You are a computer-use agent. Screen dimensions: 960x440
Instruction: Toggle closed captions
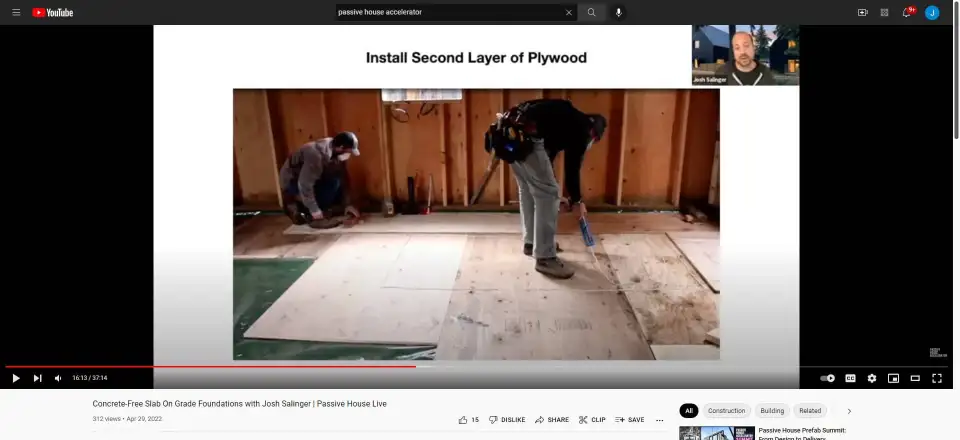pos(850,378)
